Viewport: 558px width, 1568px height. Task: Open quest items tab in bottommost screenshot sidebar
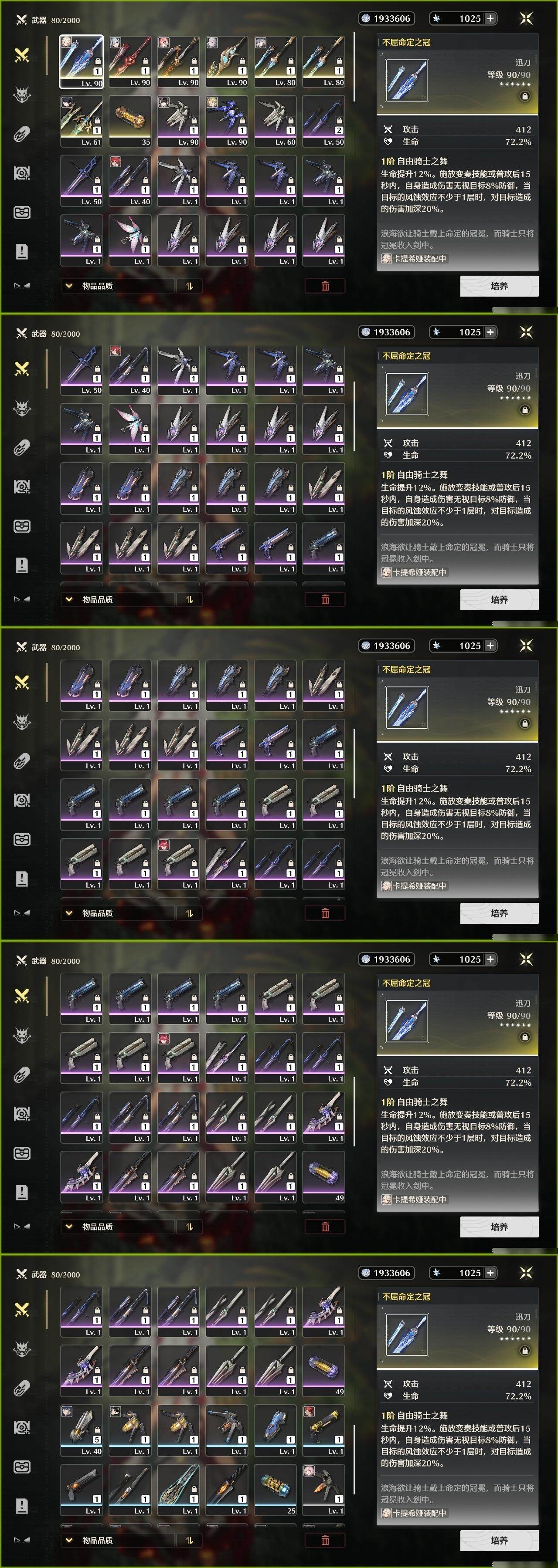pos(22,1506)
